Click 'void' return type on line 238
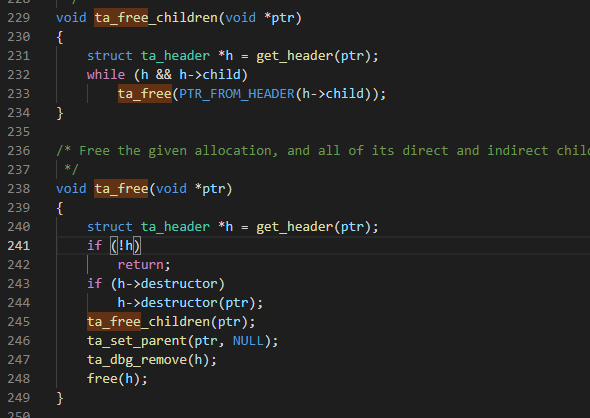The image size is (590, 418). (x=71, y=188)
